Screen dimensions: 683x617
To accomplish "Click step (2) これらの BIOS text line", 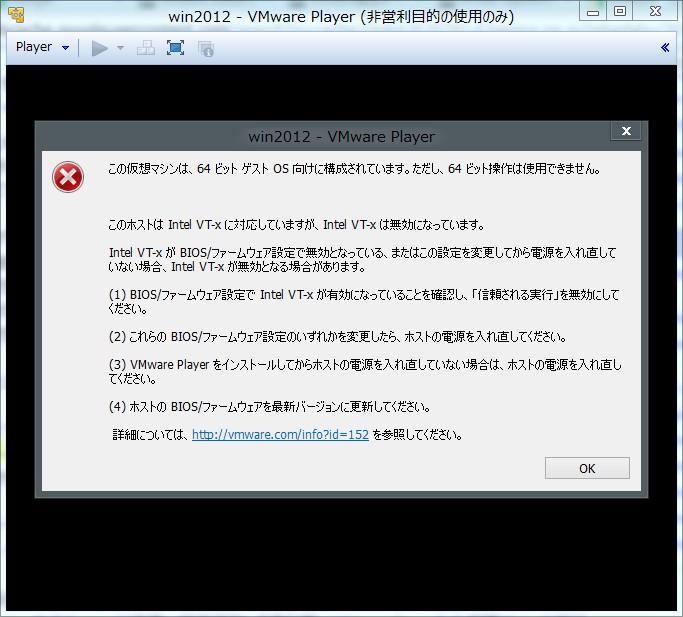I will point(337,337).
